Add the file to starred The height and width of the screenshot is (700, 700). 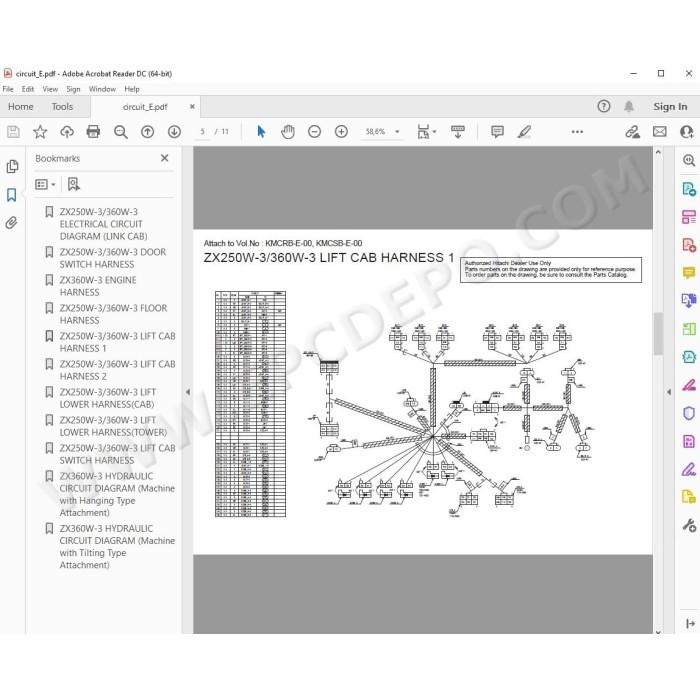click(40, 132)
